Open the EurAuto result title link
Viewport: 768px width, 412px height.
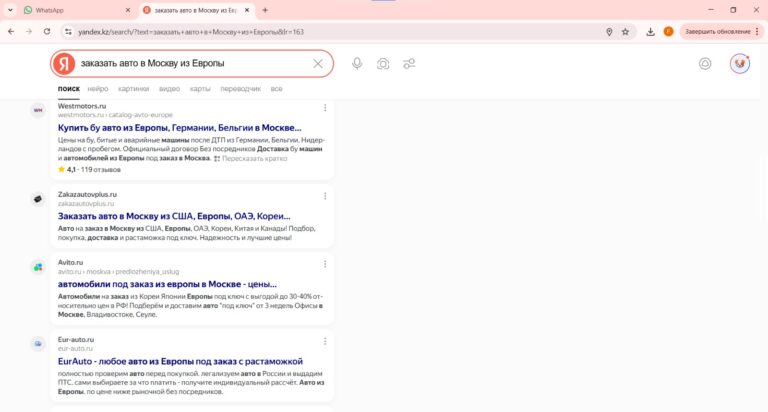(x=180, y=361)
